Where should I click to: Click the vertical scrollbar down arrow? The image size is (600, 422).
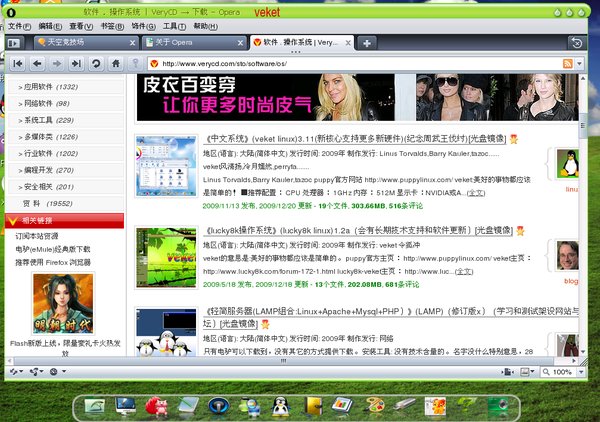coord(583,352)
